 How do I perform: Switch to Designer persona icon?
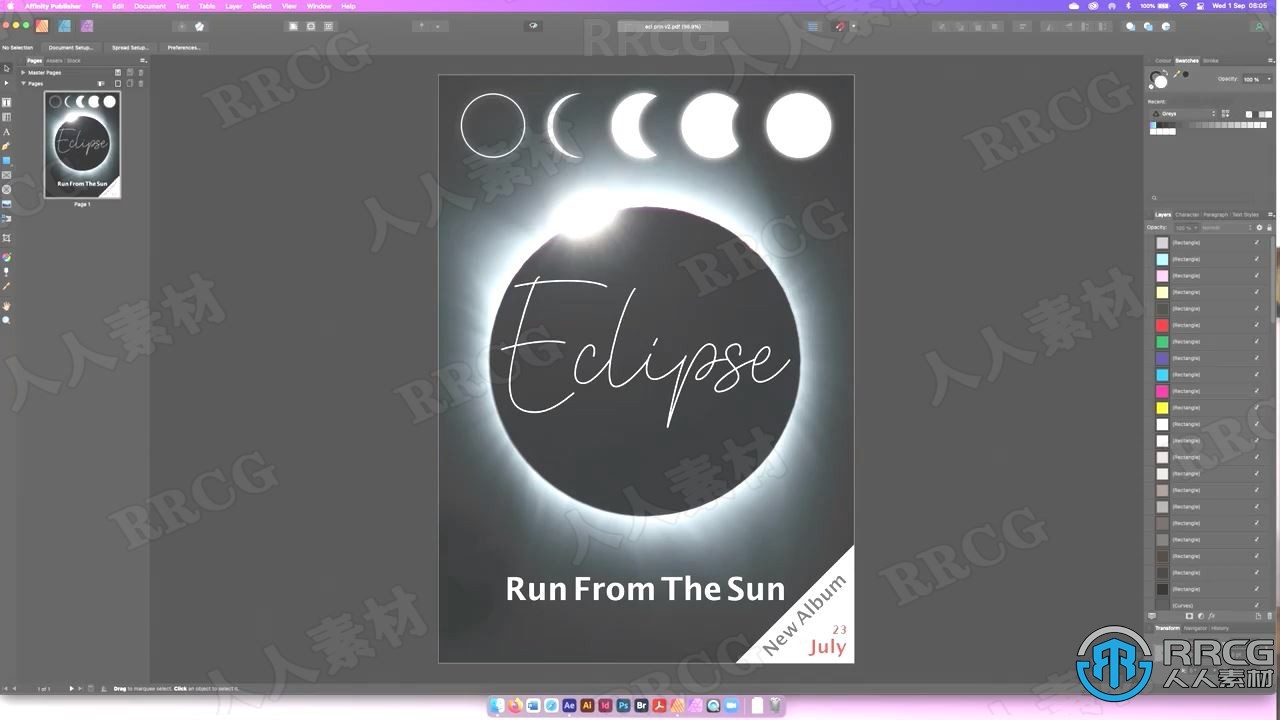(x=64, y=26)
